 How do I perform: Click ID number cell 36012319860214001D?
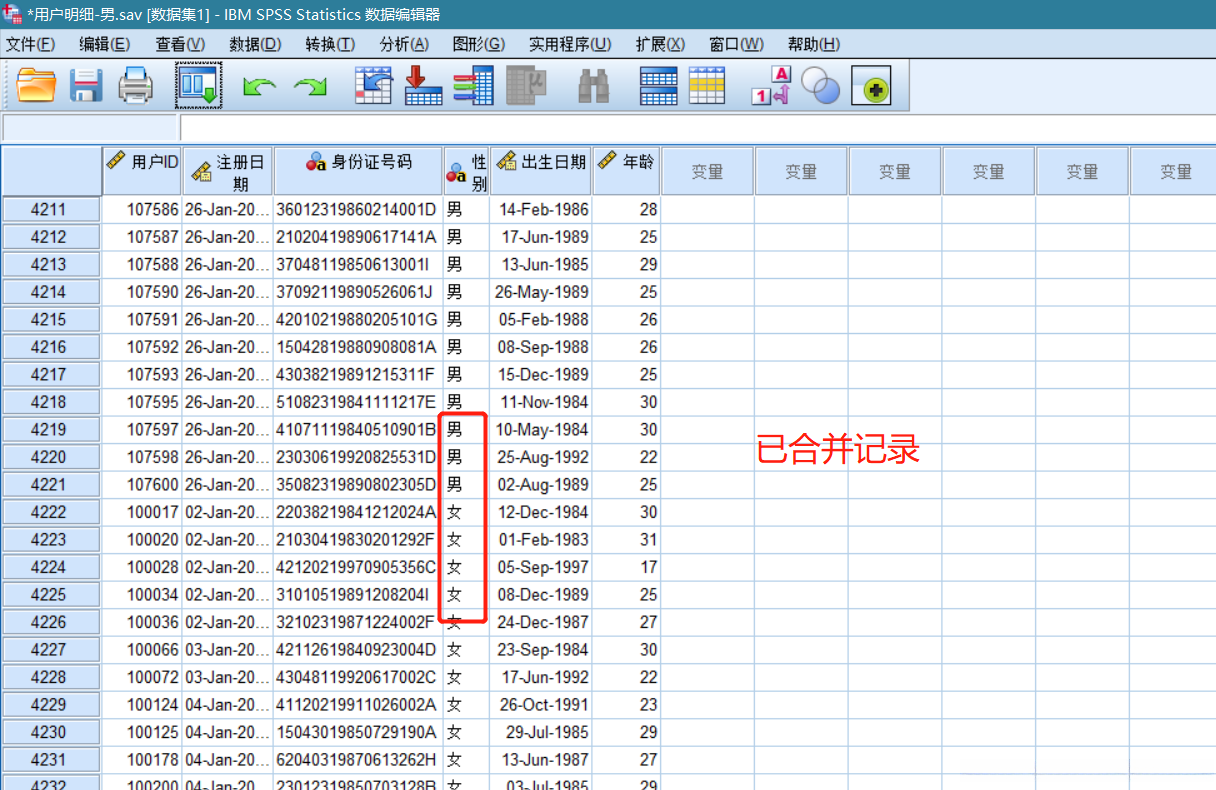pyautogui.click(x=358, y=210)
